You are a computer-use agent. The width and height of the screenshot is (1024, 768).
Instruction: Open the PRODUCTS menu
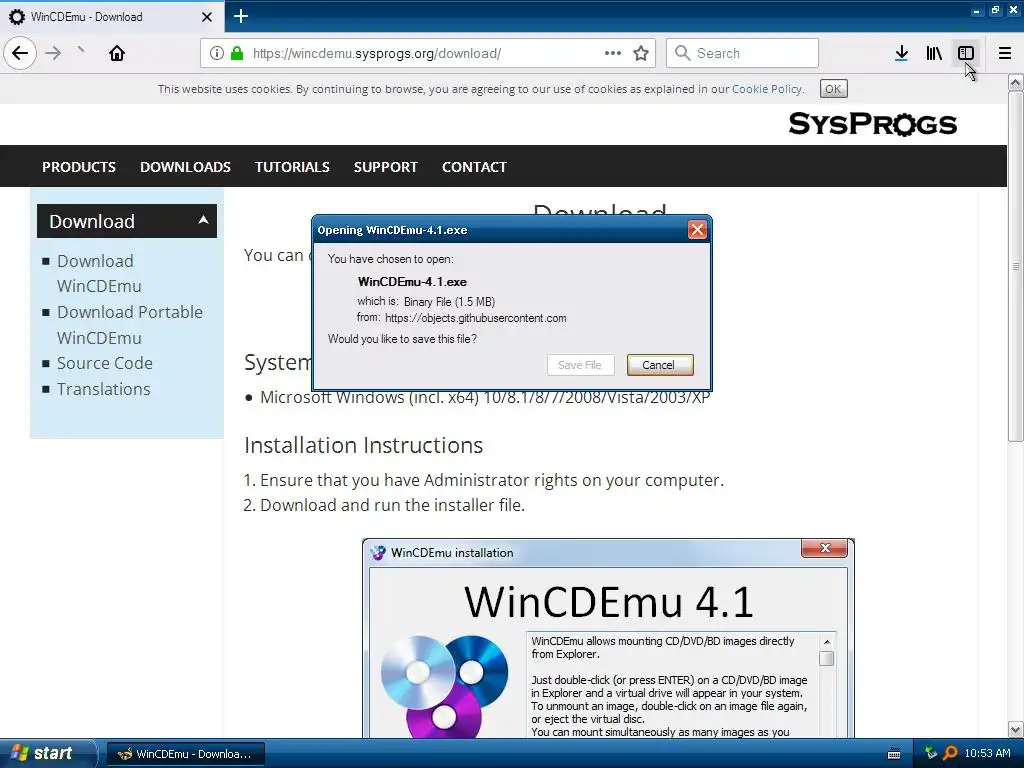coord(79,167)
